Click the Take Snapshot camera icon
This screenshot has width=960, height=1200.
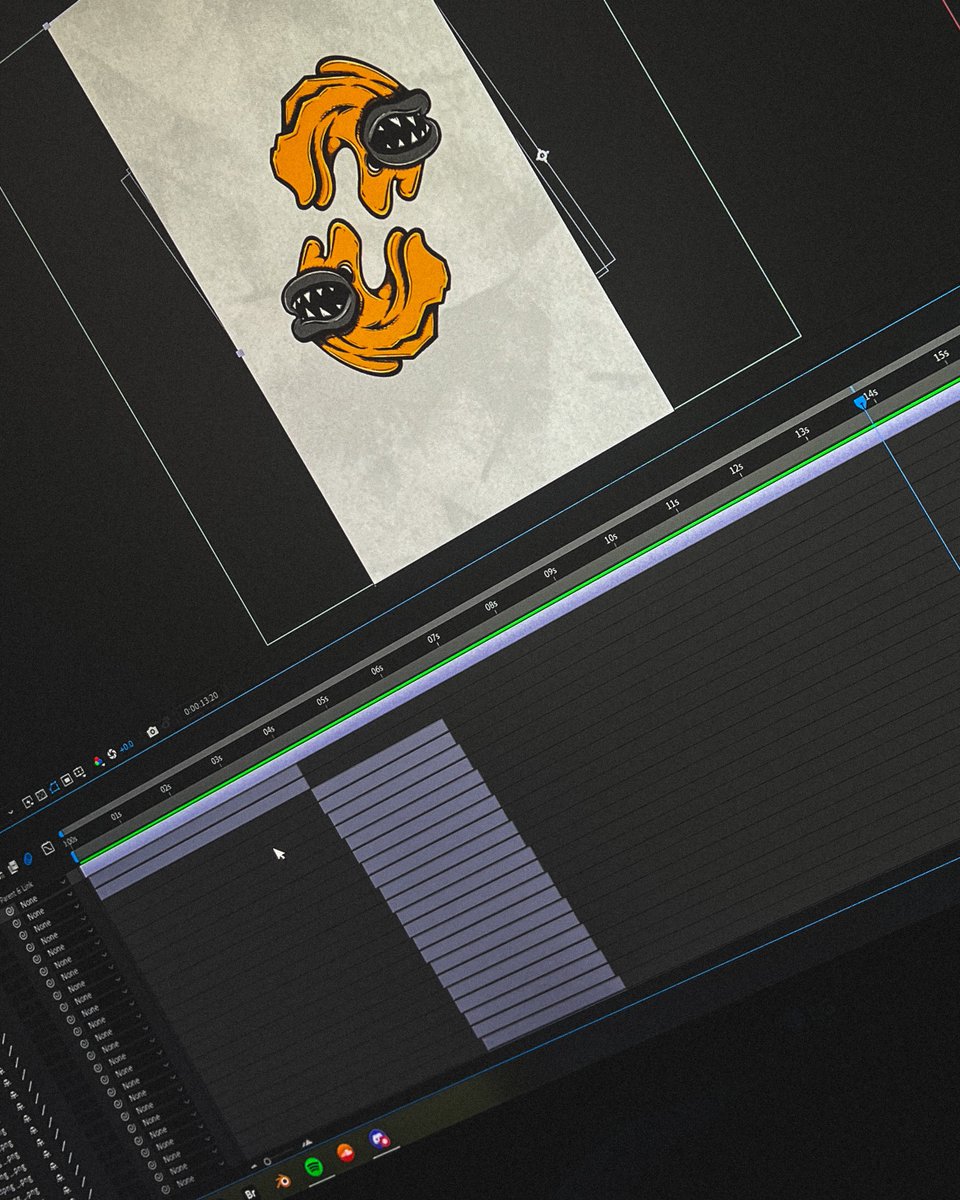coord(152,732)
